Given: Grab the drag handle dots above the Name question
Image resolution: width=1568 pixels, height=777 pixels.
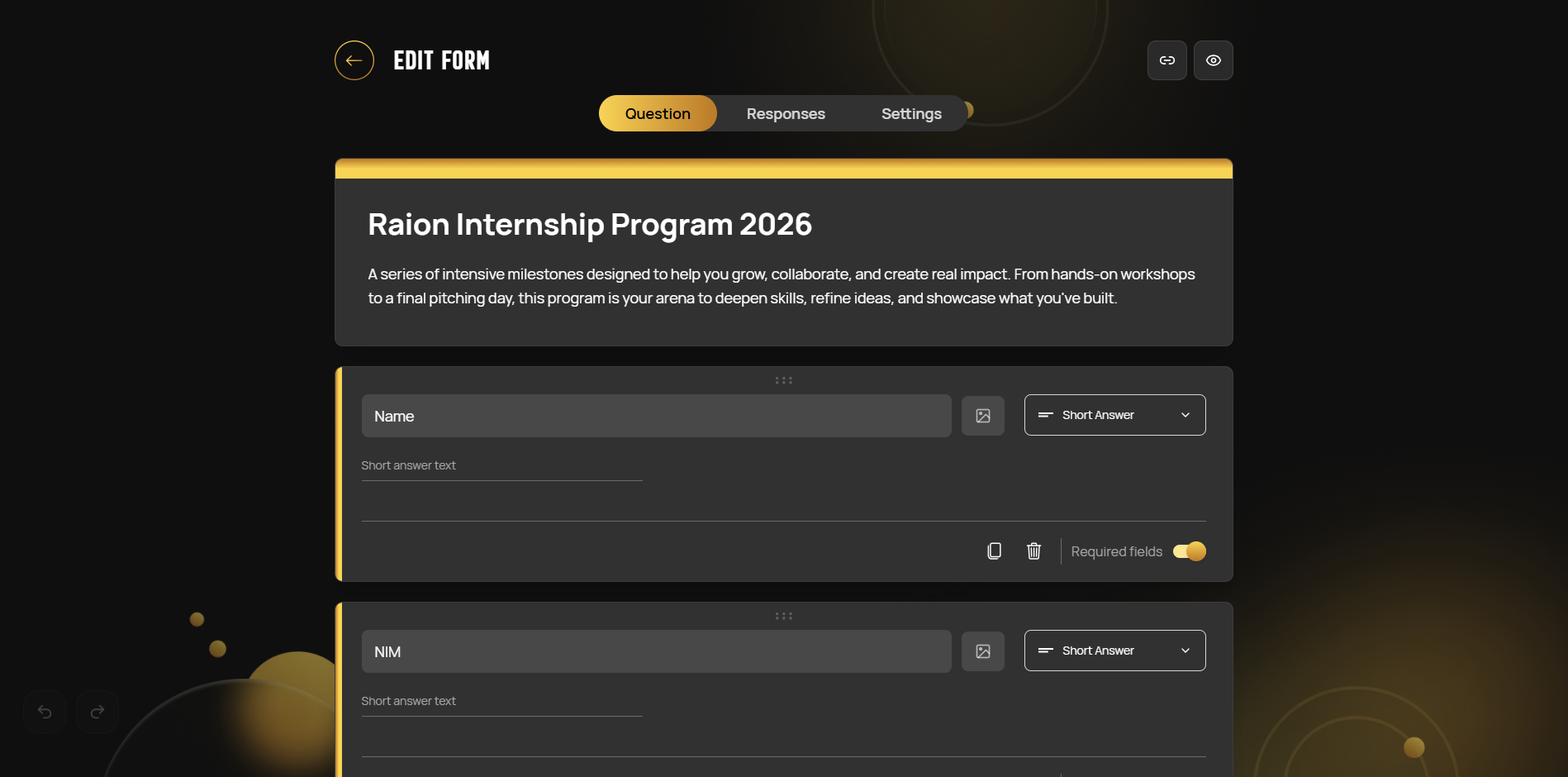Looking at the screenshot, I should pyautogui.click(x=784, y=381).
